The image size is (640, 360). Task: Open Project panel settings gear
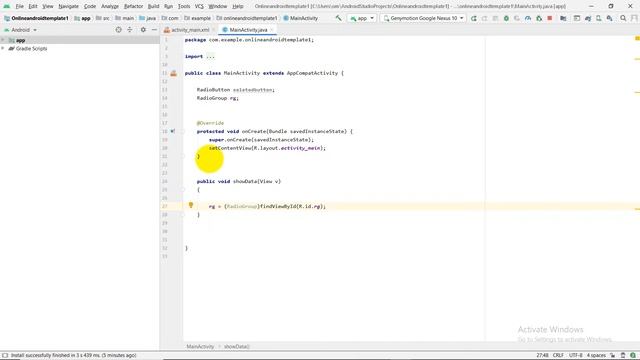(143, 30)
